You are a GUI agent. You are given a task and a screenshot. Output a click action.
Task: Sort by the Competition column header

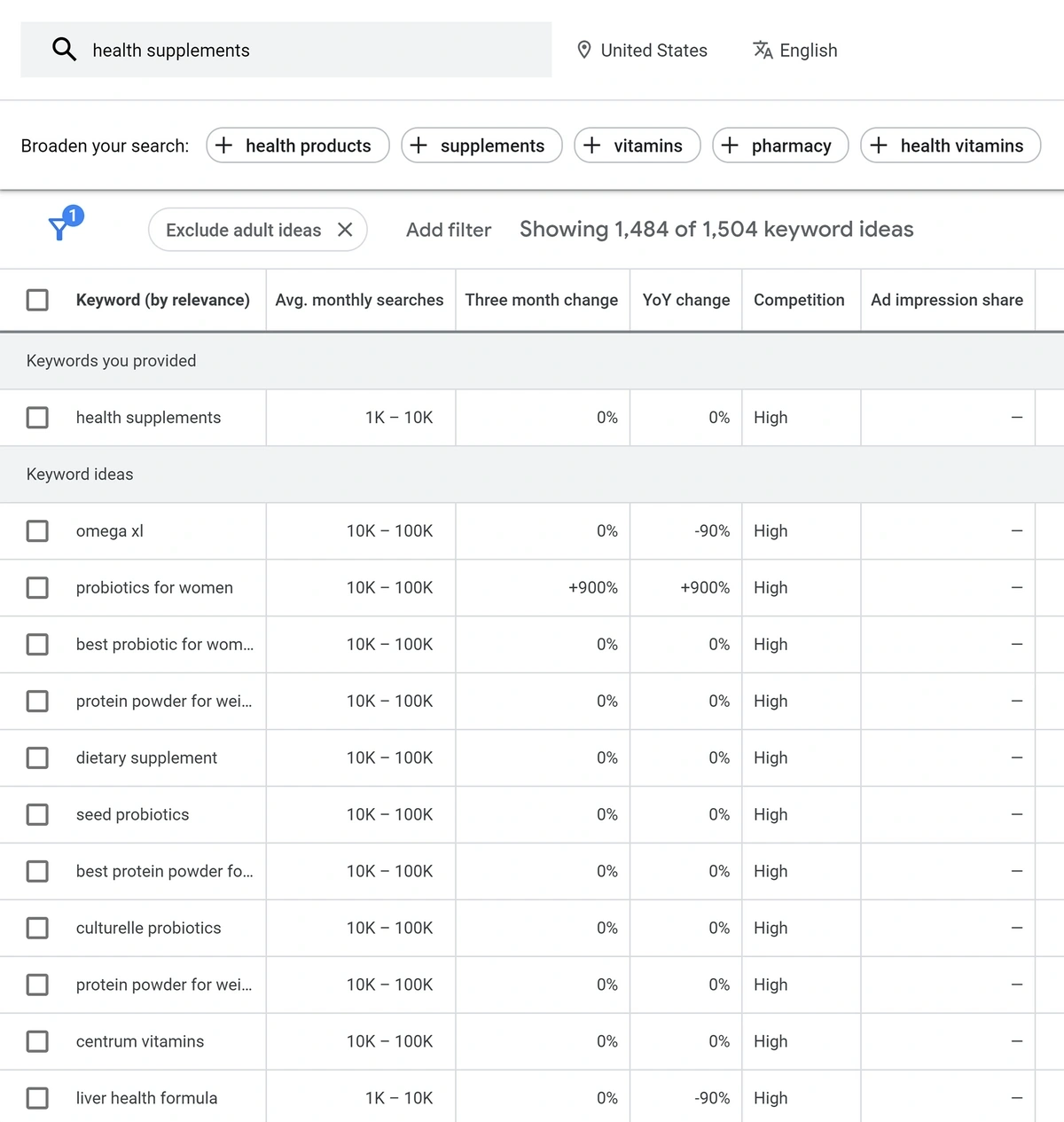799,300
